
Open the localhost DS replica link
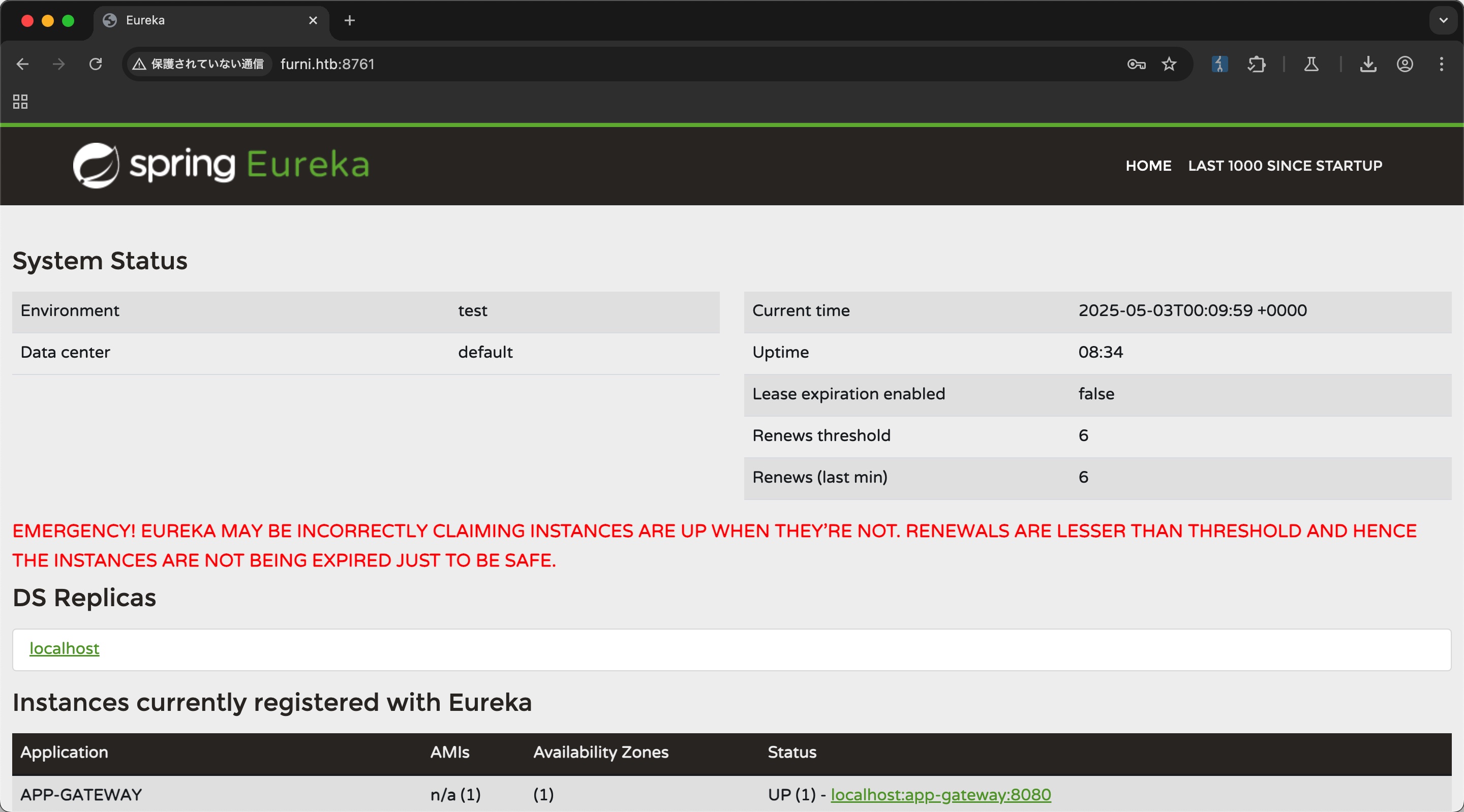click(64, 648)
